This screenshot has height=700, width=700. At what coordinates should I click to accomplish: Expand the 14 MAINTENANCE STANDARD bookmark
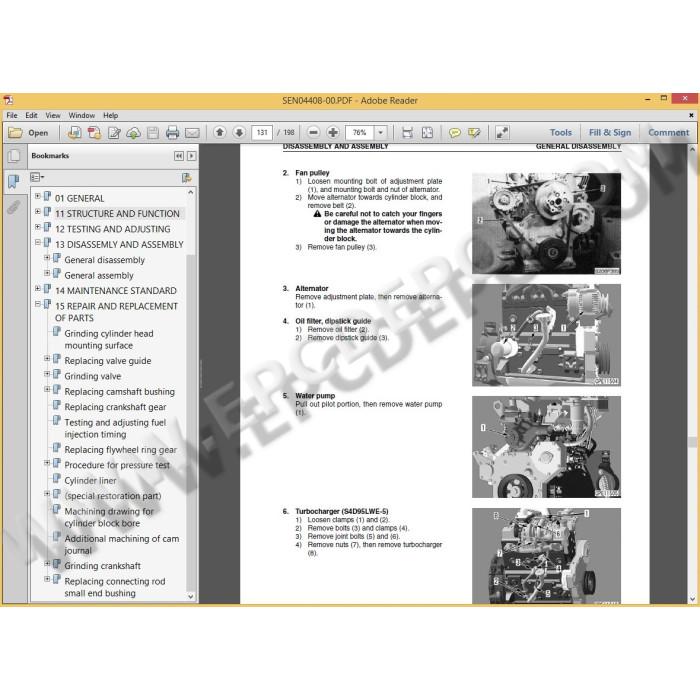pos(38,288)
